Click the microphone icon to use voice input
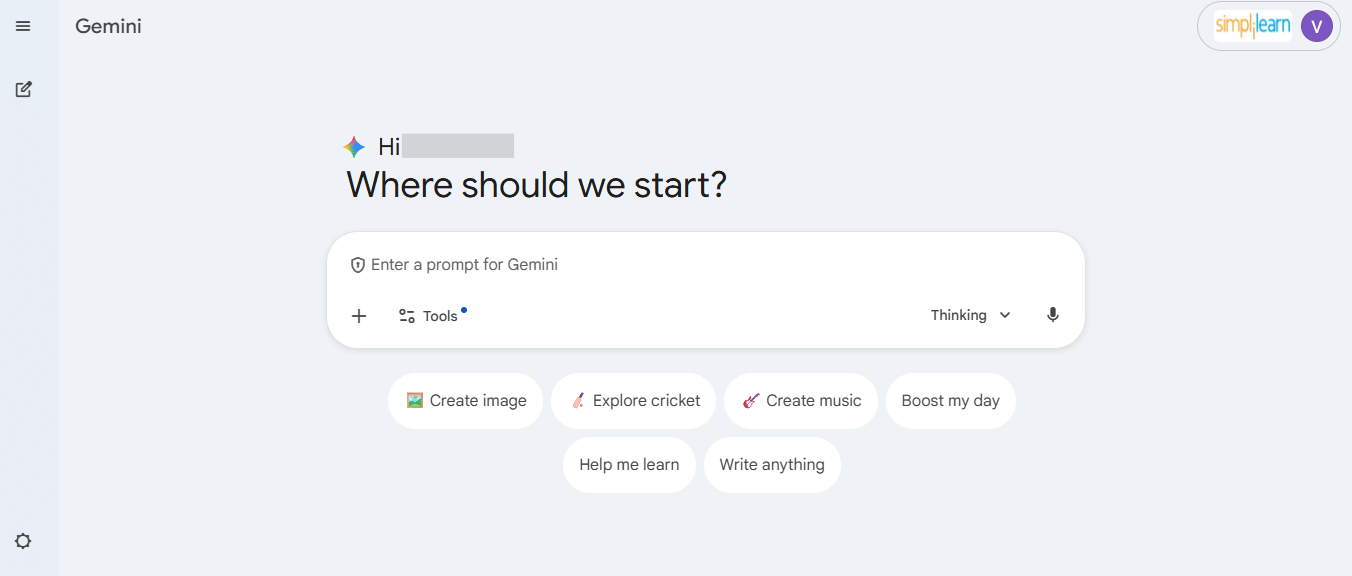 coord(1052,314)
